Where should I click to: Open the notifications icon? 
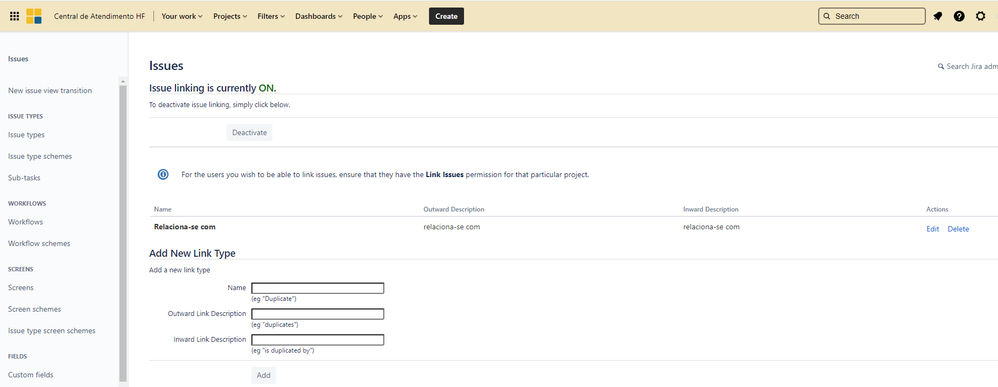(x=938, y=17)
